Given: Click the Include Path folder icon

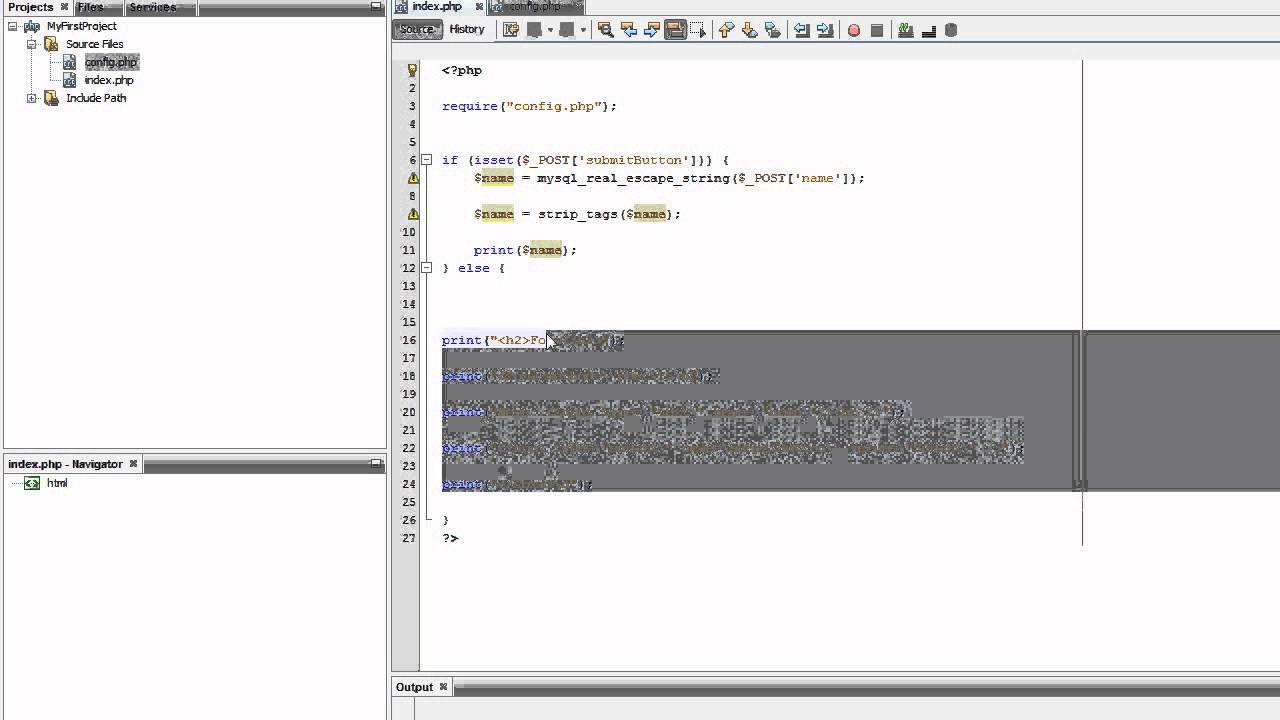Looking at the screenshot, I should 51,98.
